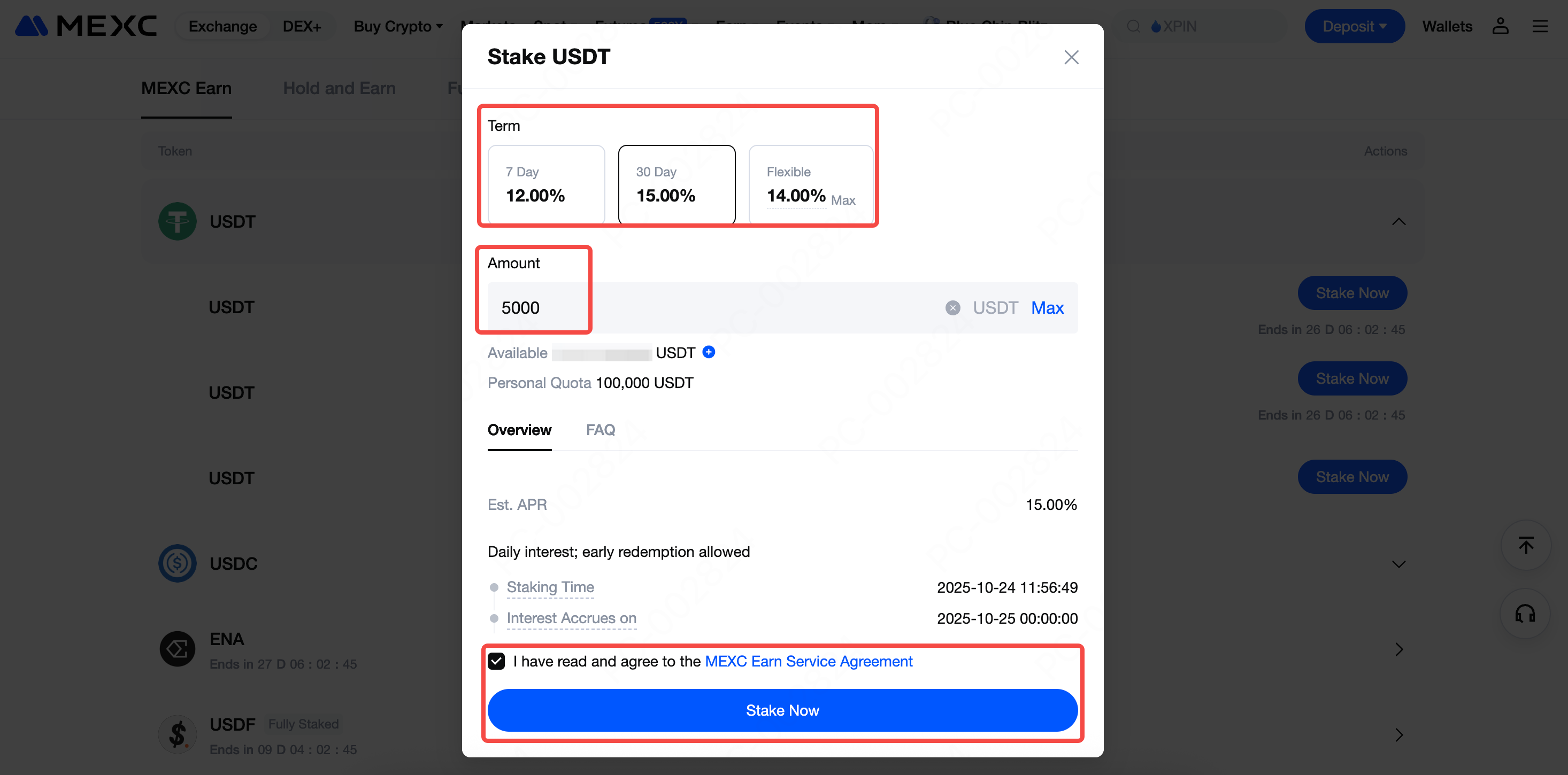Viewport: 1568px width, 775px height.
Task: Select the Flexible 14.00% term option
Action: tap(810, 184)
